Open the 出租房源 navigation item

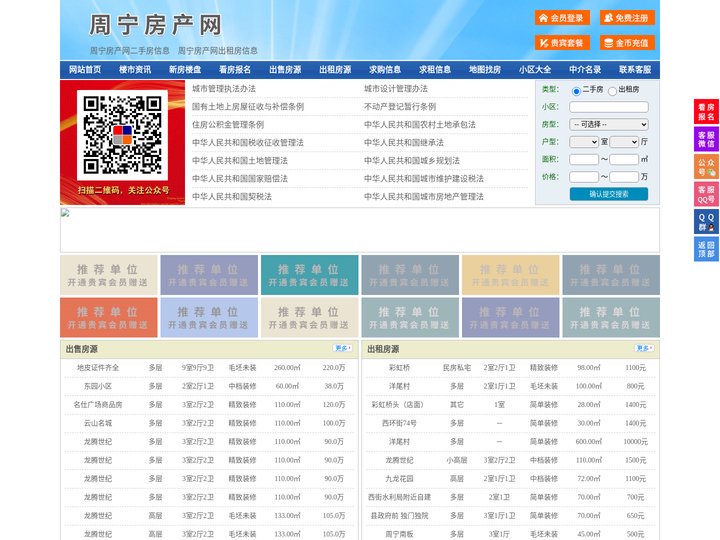pos(335,70)
